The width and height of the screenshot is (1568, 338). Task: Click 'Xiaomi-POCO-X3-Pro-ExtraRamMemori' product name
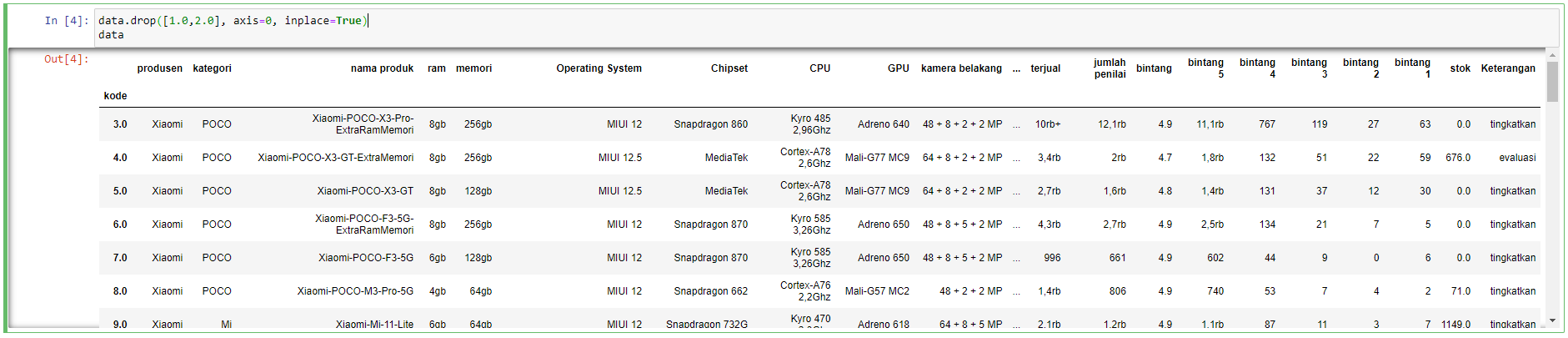point(363,124)
